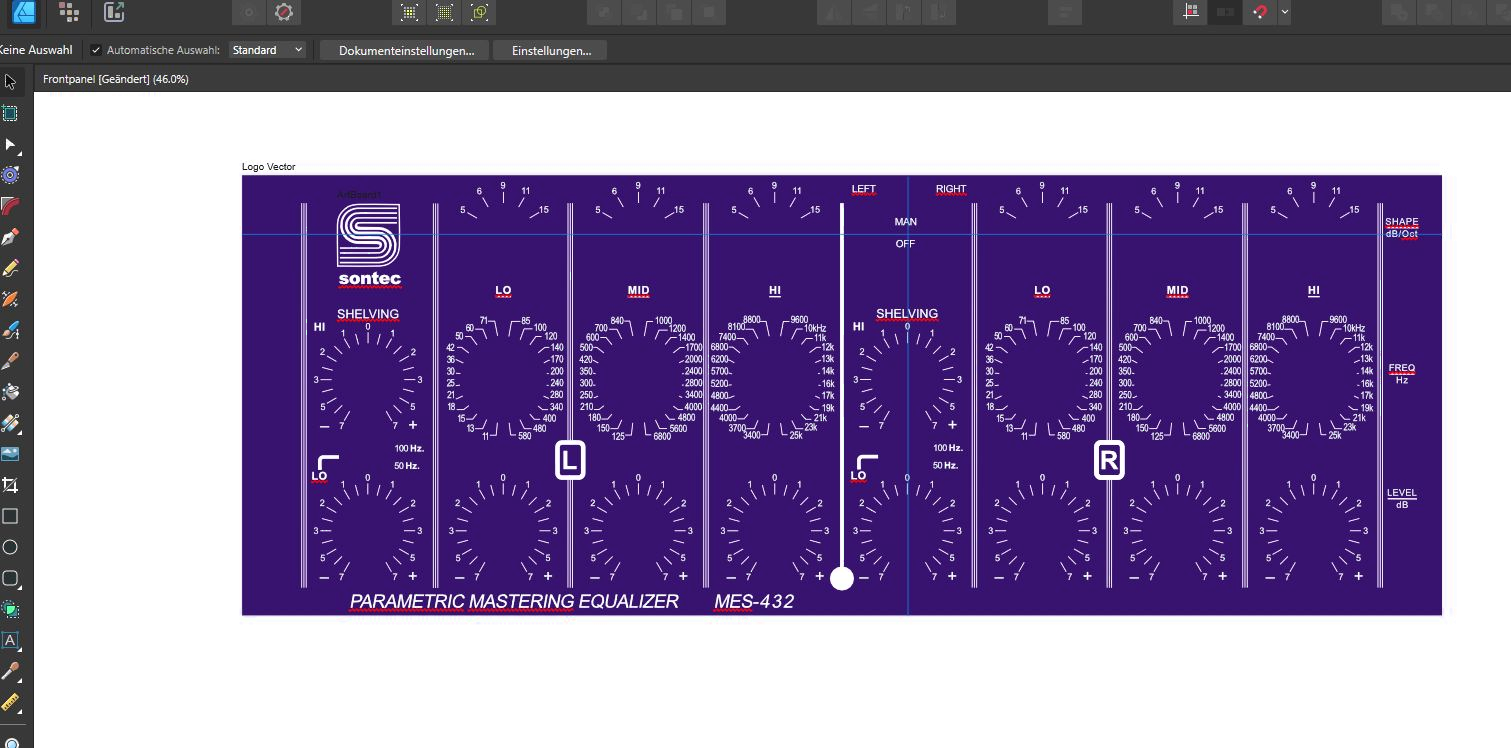Click the FREQ Hz label
The image size is (1511, 748).
(x=1401, y=374)
